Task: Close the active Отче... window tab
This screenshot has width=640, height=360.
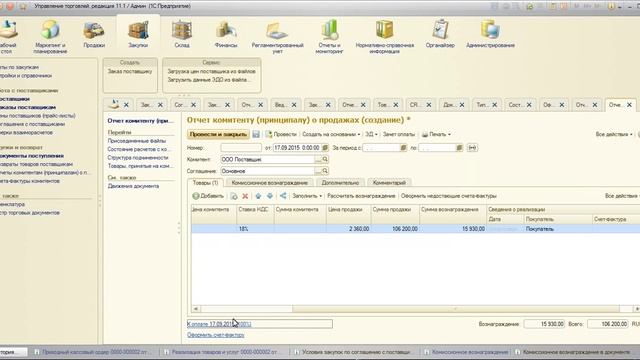Action: (629, 105)
